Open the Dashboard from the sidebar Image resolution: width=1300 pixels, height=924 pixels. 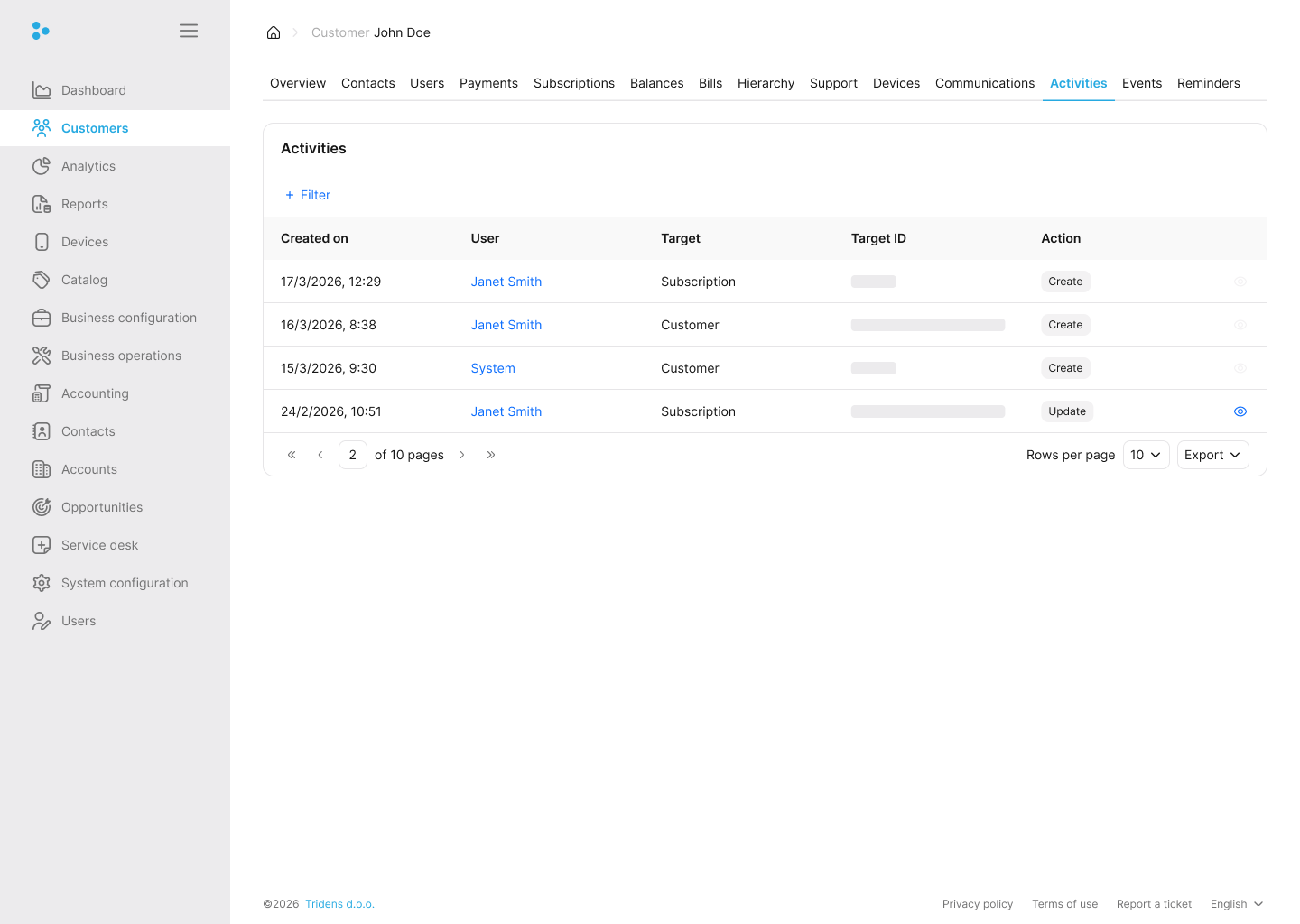93,90
